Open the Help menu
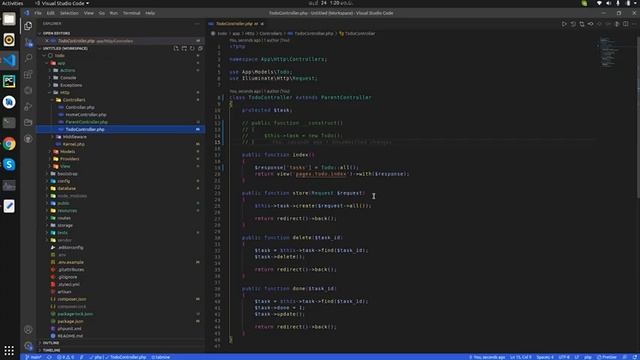Screen dimensions: 640x360 150,13
